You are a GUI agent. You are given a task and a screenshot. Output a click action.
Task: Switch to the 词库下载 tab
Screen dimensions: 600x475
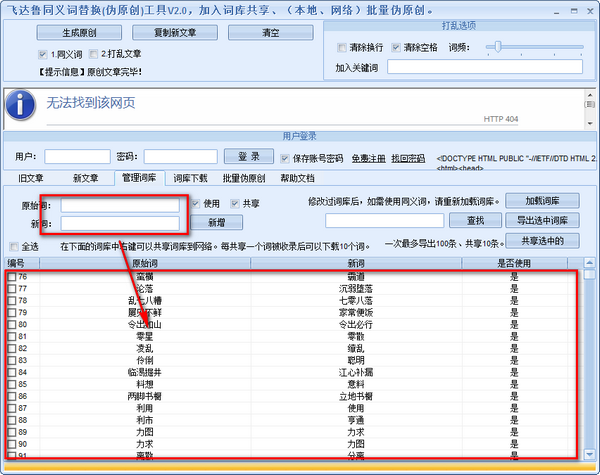tap(190, 178)
